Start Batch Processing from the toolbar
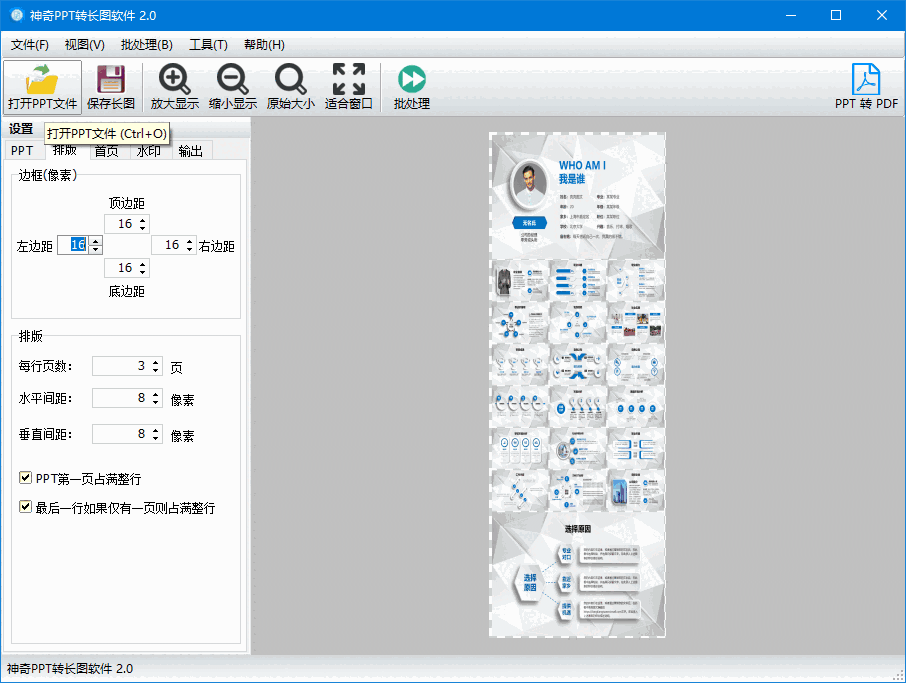This screenshot has height=683, width=906. [x=411, y=79]
